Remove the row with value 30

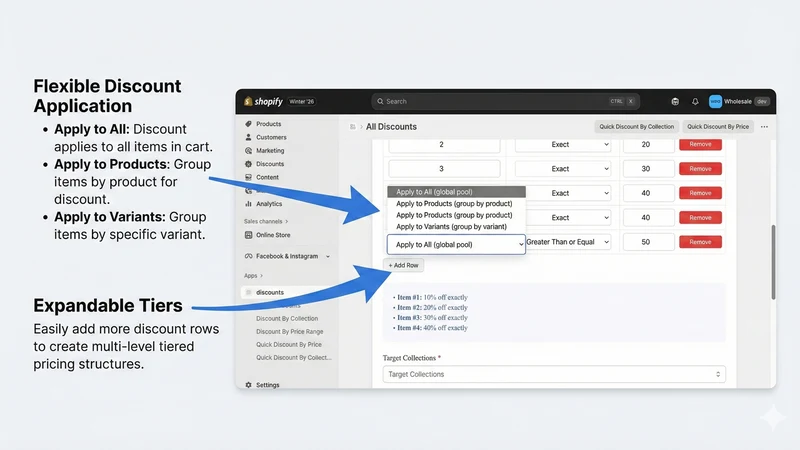click(701, 169)
